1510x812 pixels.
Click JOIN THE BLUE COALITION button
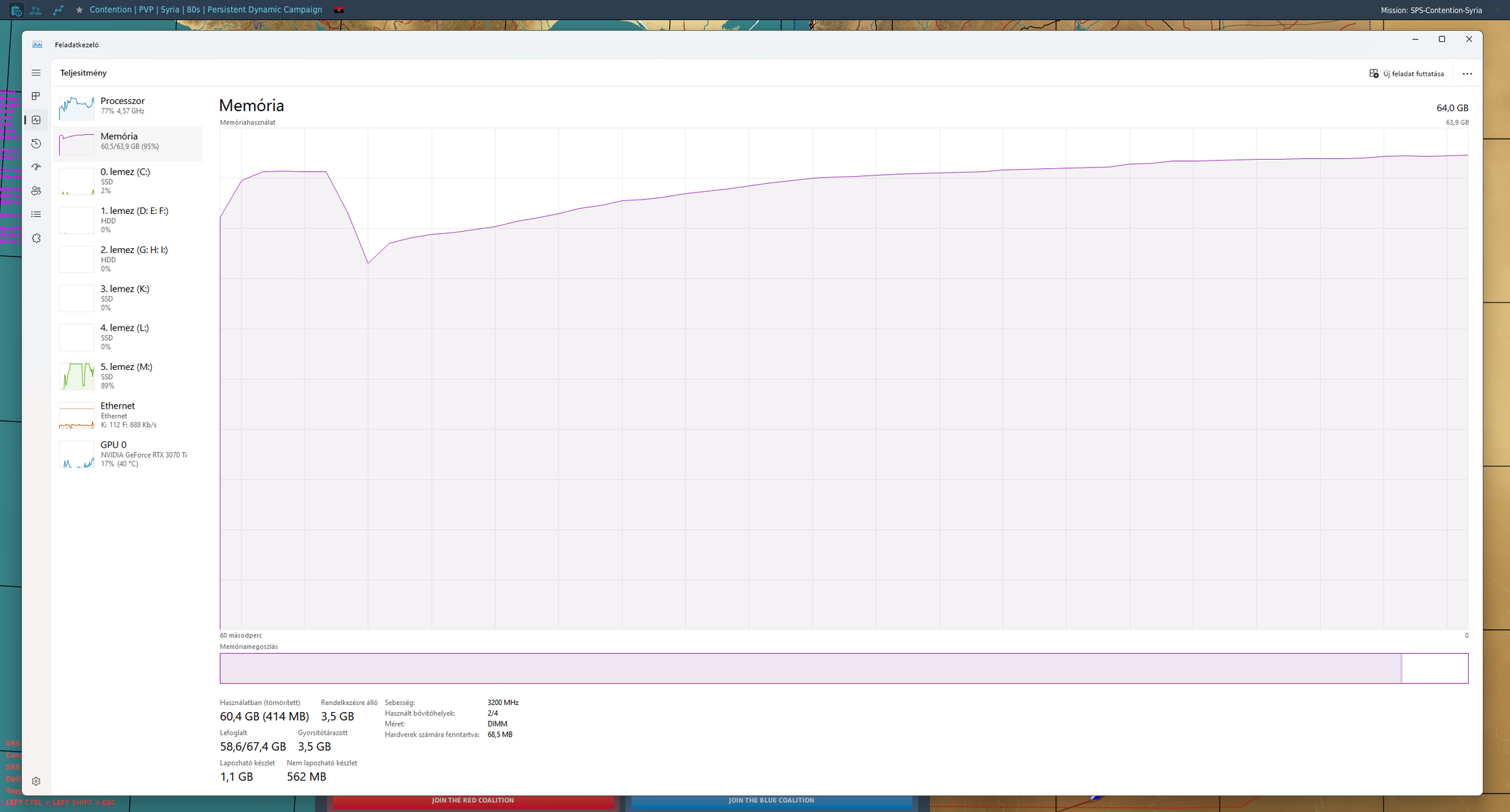[771, 801]
